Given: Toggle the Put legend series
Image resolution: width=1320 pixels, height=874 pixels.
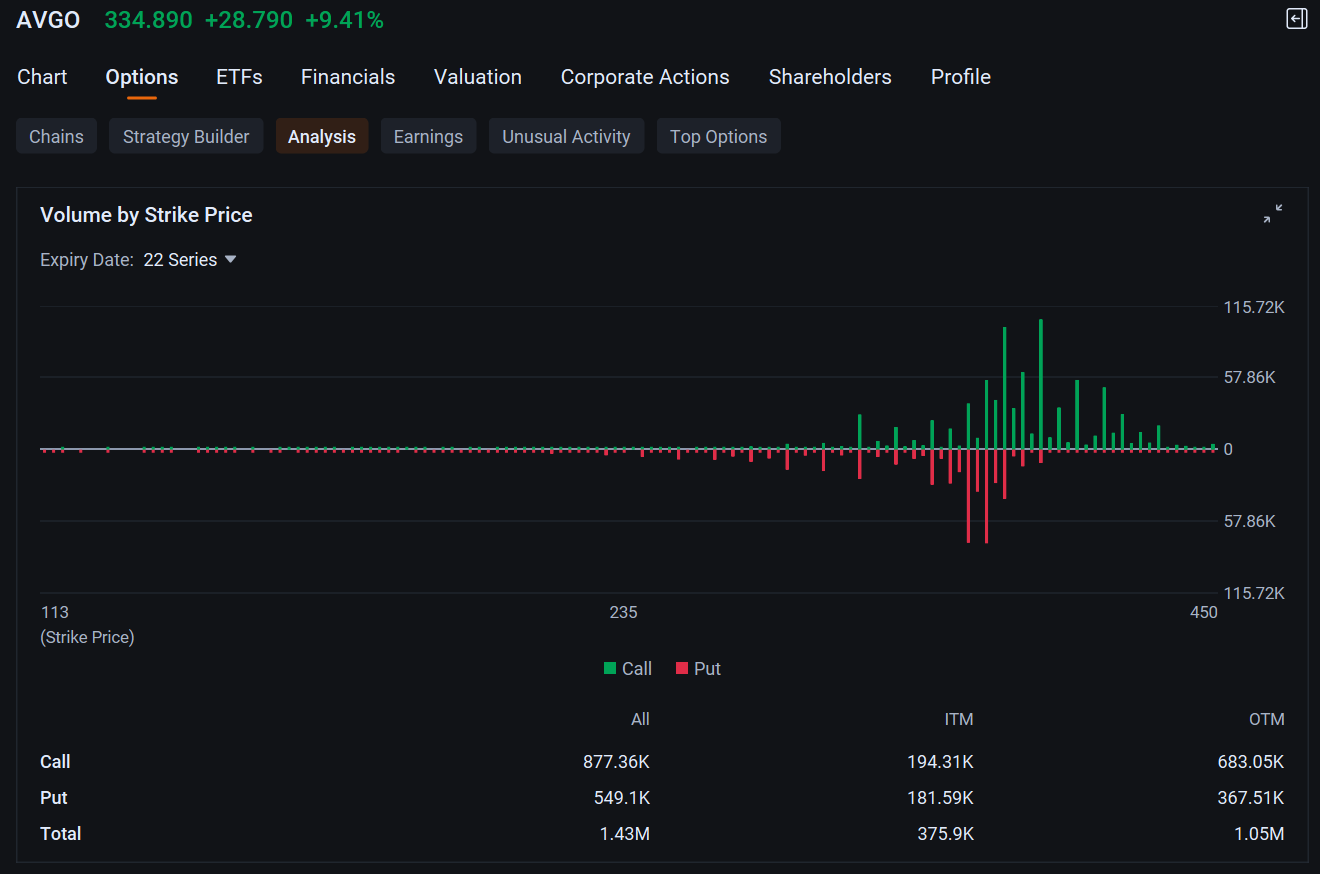Looking at the screenshot, I should pyautogui.click(x=698, y=669).
